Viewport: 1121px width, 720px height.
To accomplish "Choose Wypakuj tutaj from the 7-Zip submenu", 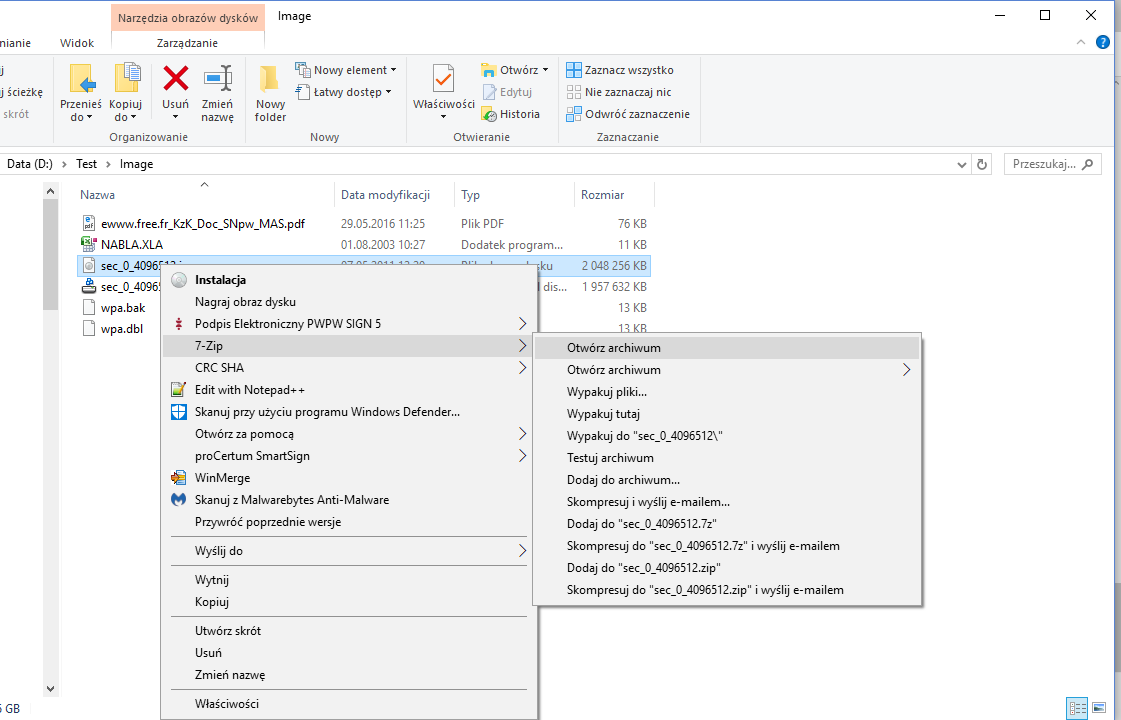I will (603, 414).
